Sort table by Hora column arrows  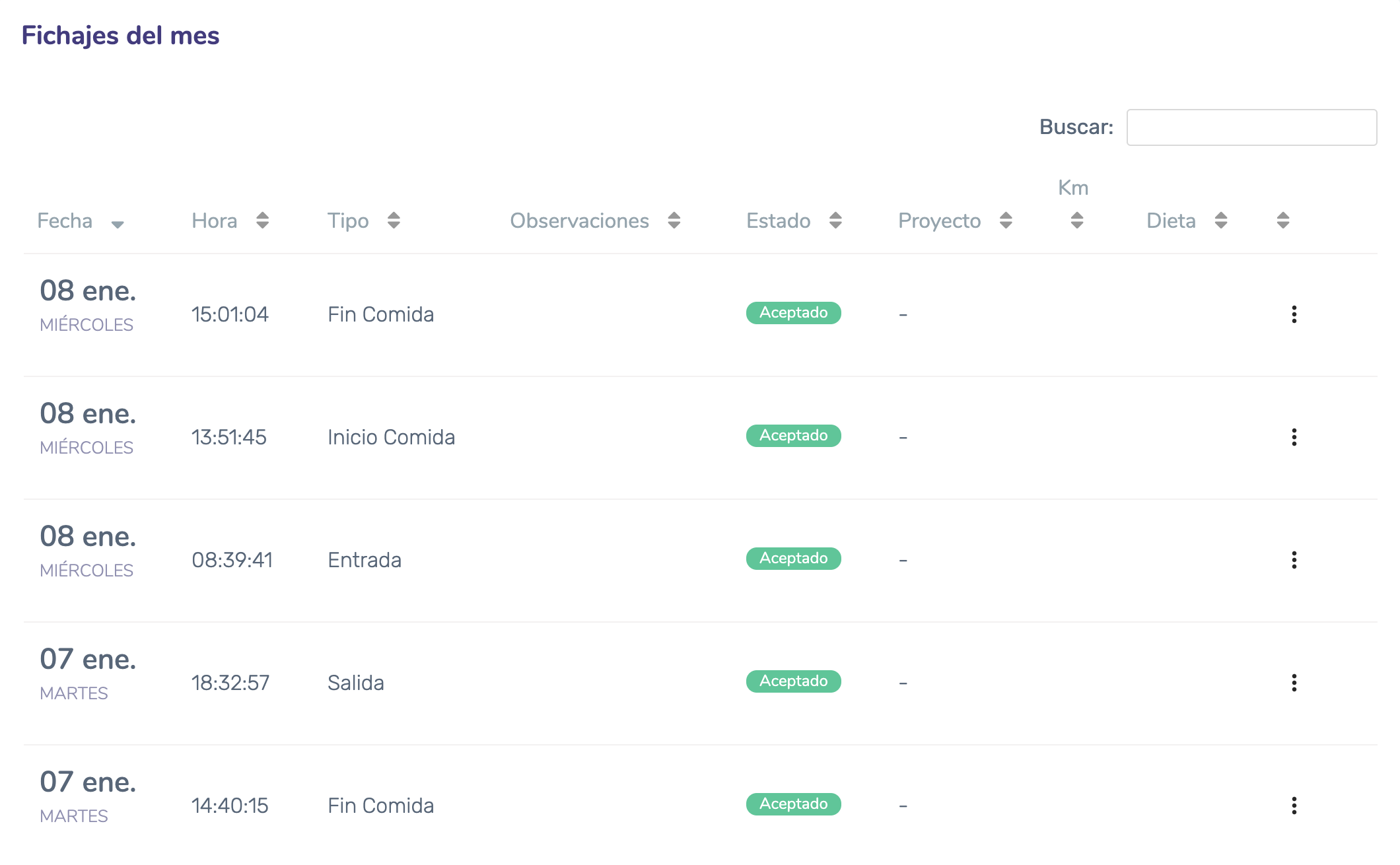pyautogui.click(x=262, y=221)
